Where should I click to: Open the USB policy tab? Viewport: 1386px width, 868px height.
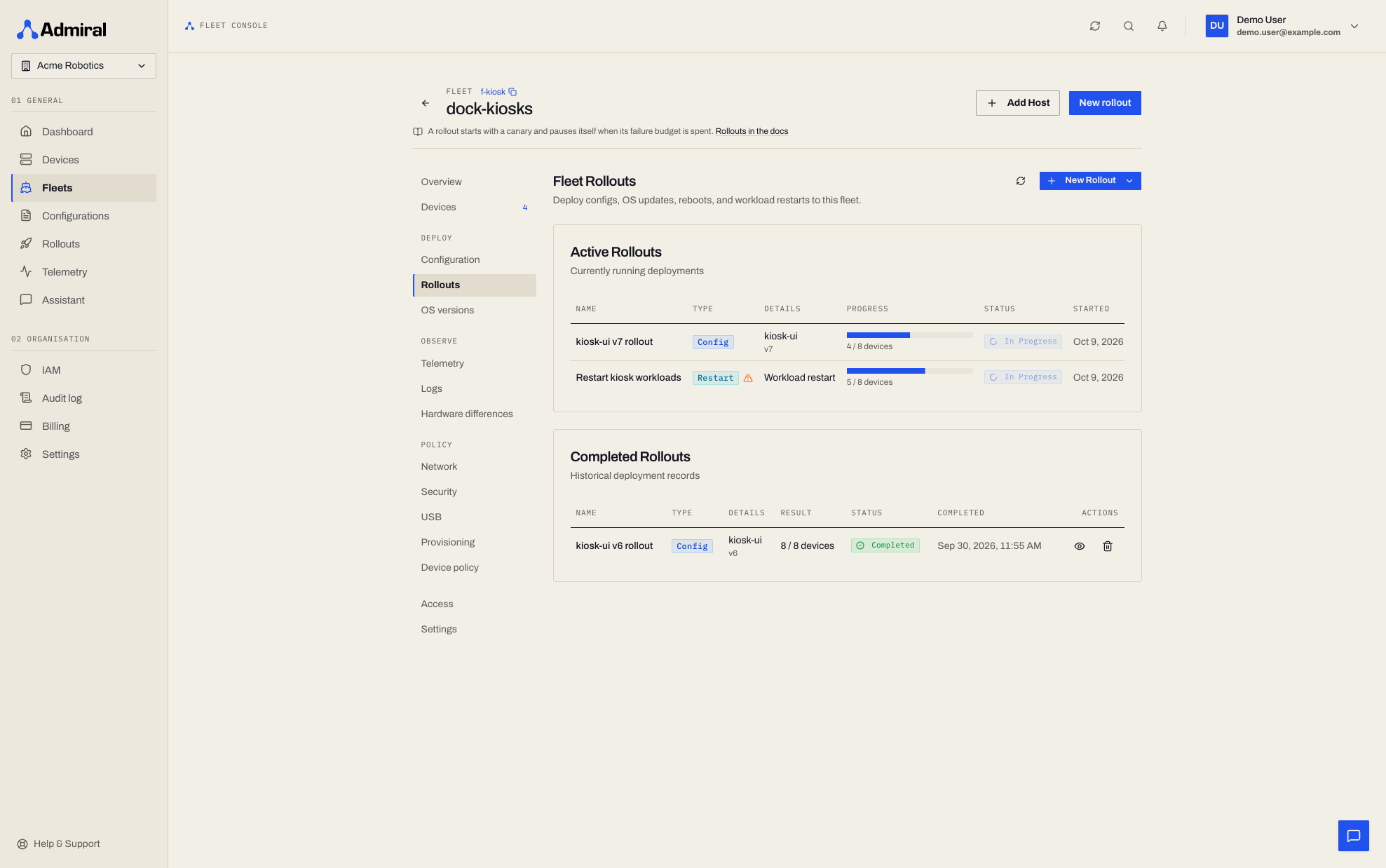(474, 517)
